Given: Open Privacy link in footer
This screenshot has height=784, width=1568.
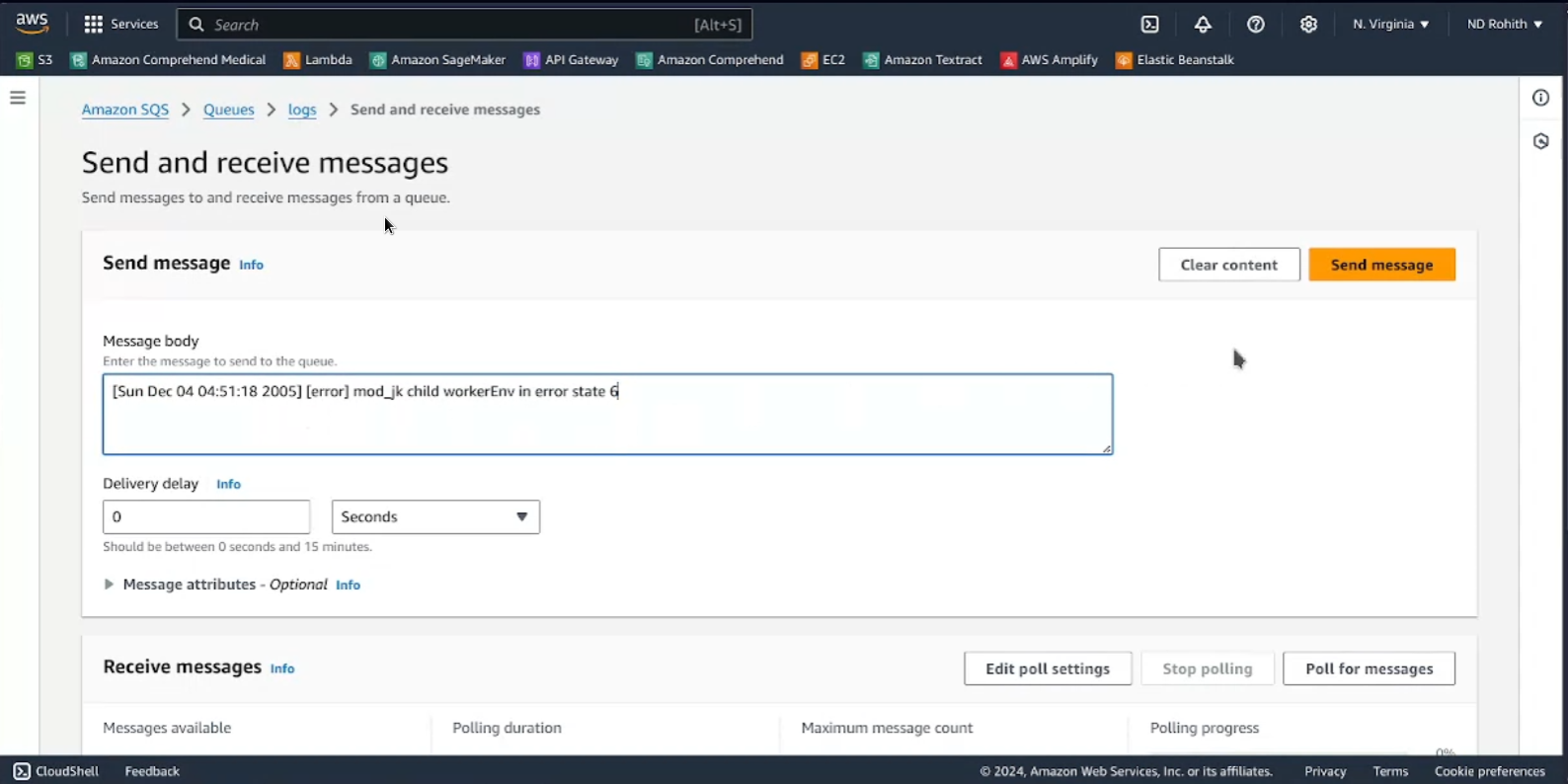Looking at the screenshot, I should pyautogui.click(x=1325, y=771).
